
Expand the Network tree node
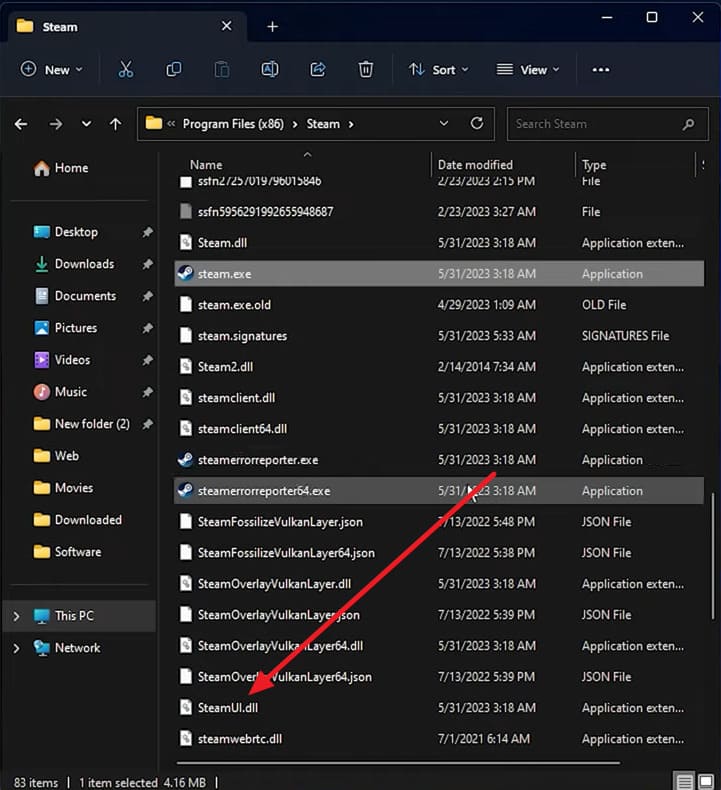click(x=16, y=648)
